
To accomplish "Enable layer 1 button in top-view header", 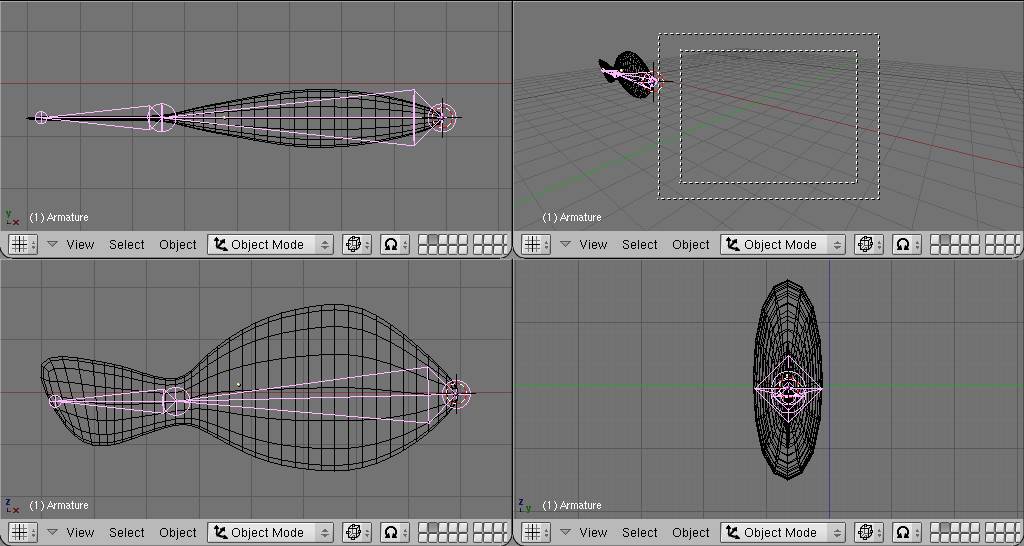I will tap(423, 240).
